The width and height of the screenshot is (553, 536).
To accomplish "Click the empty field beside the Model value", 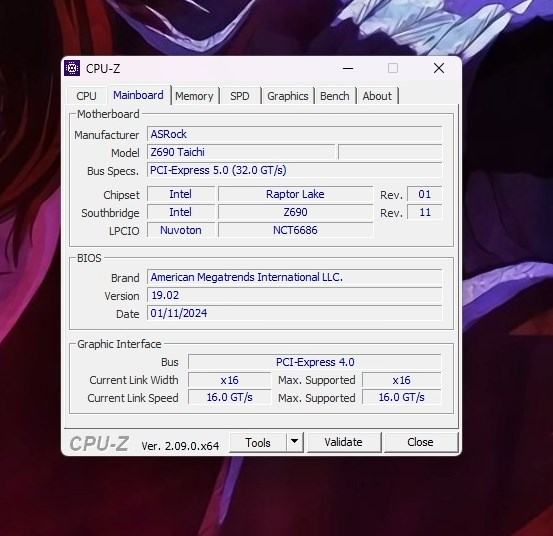I will 390,152.
